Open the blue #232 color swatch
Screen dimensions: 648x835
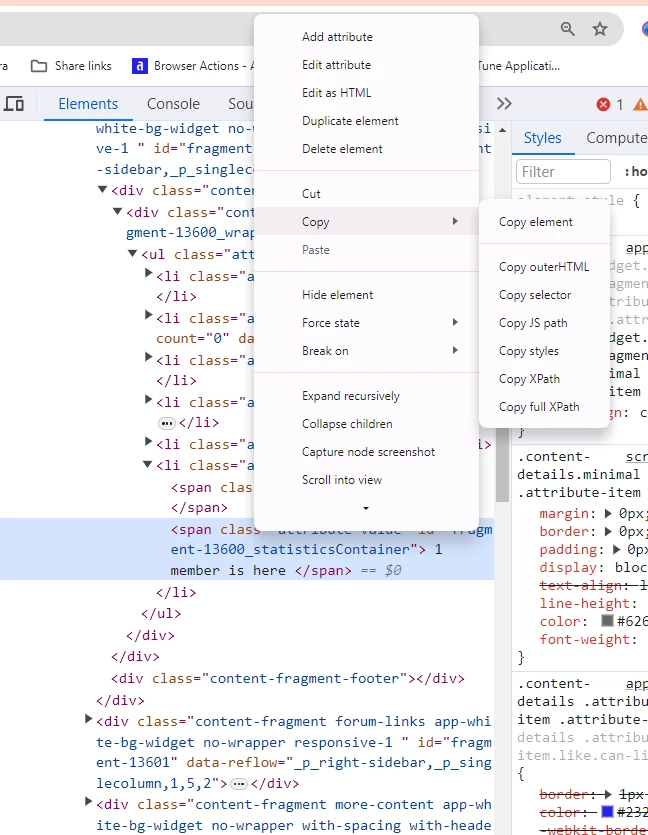[607, 812]
